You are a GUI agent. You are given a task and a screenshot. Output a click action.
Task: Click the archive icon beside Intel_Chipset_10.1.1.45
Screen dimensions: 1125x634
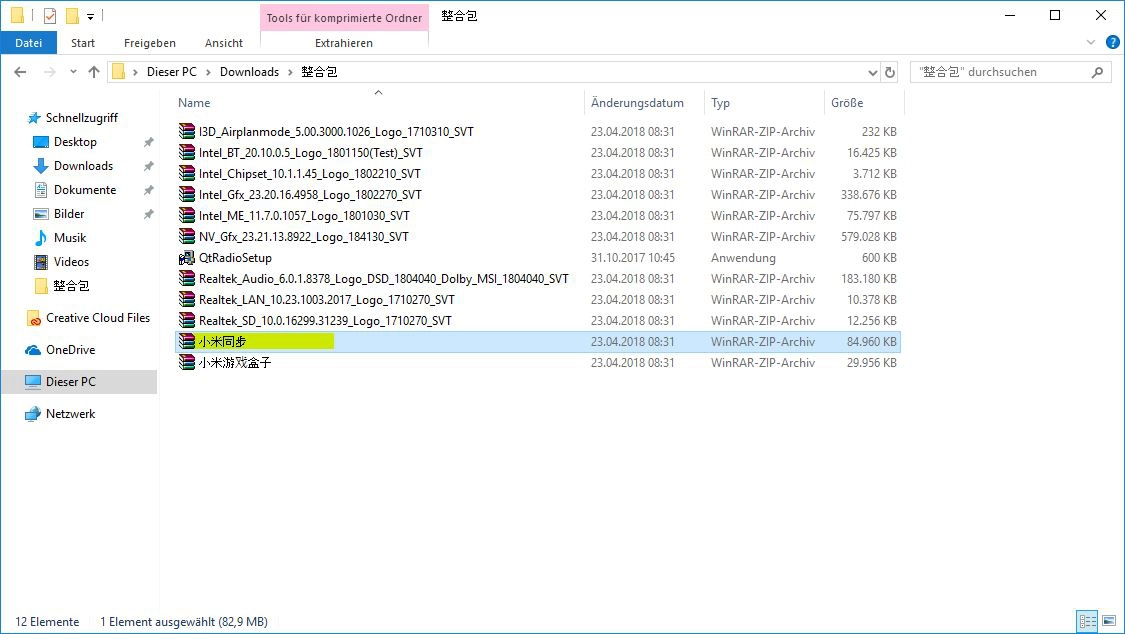click(x=187, y=173)
